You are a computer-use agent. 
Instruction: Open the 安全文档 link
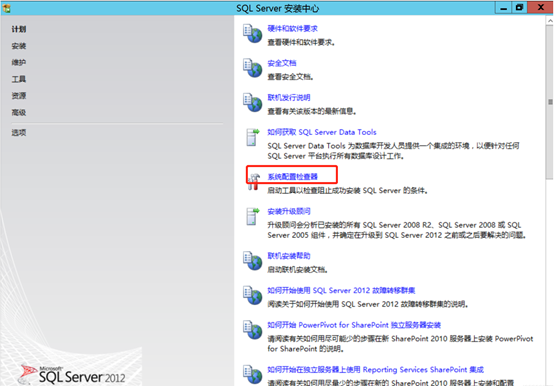coord(282,63)
